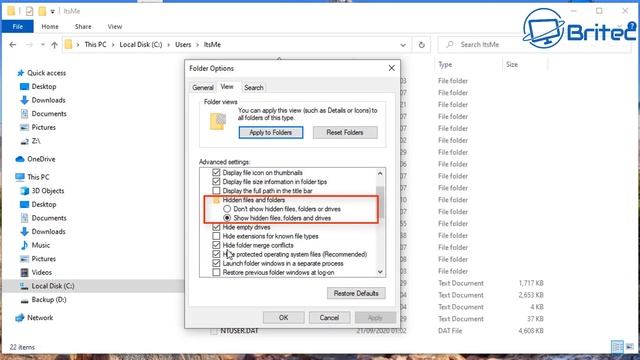Viewport: 640px width, 360px height.
Task: Select OneDrive in the navigation pane
Action: 41,159
